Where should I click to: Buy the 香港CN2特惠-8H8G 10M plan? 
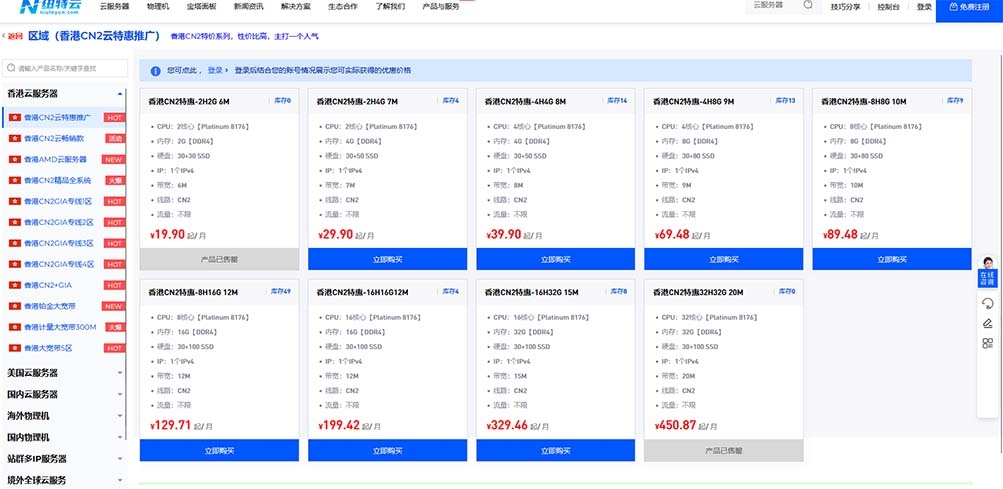[x=892, y=259]
